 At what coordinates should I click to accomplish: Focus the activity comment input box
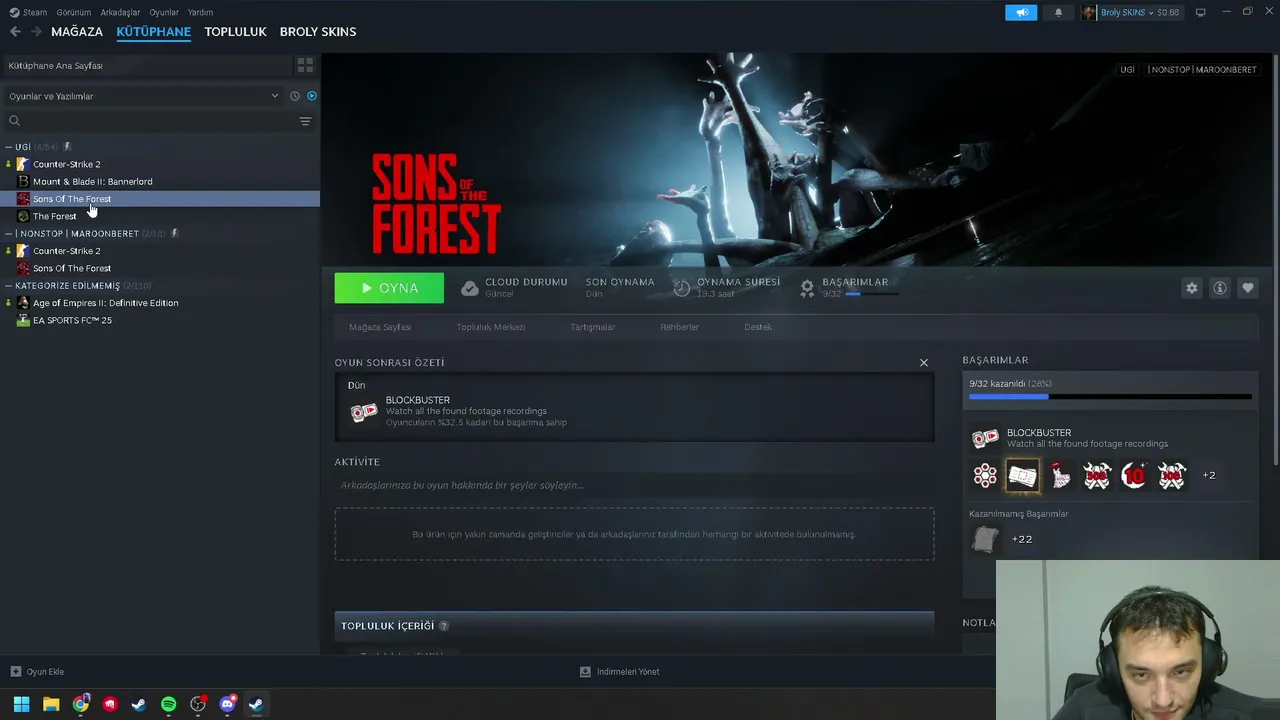tap(634, 486)
